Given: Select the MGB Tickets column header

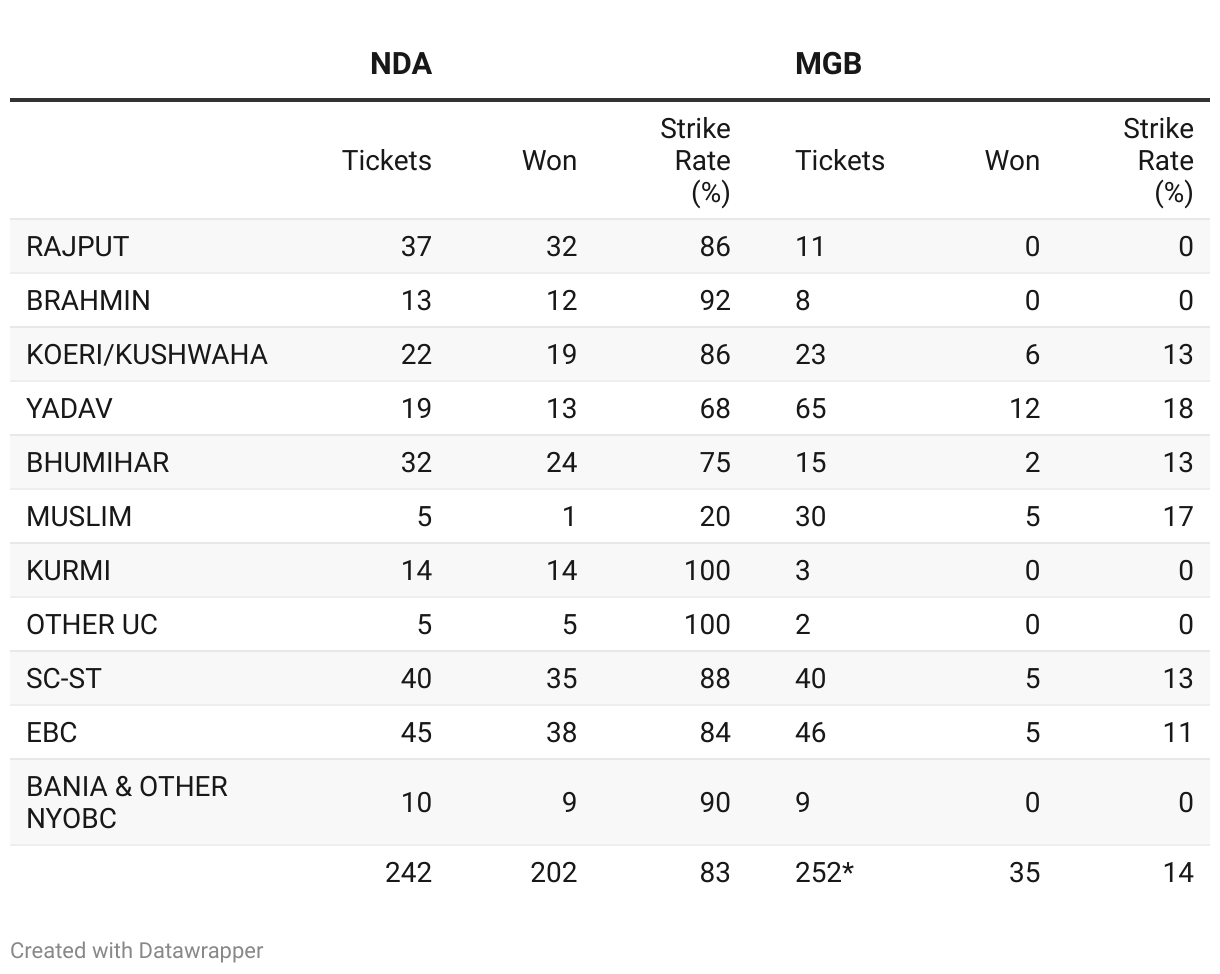Looking at the screenshot, I should (x=840, y=161).
